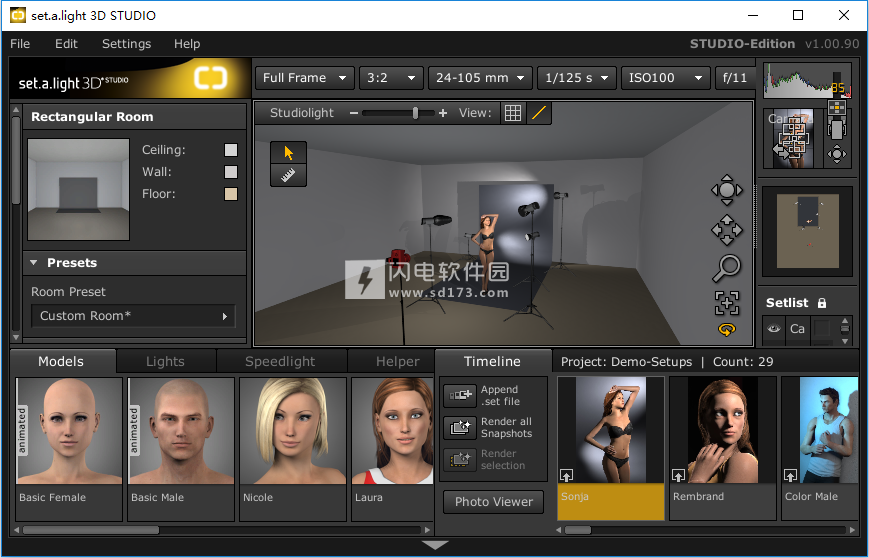
Task: Select the Ca item in the Setlist
Action: pos(798,329)
